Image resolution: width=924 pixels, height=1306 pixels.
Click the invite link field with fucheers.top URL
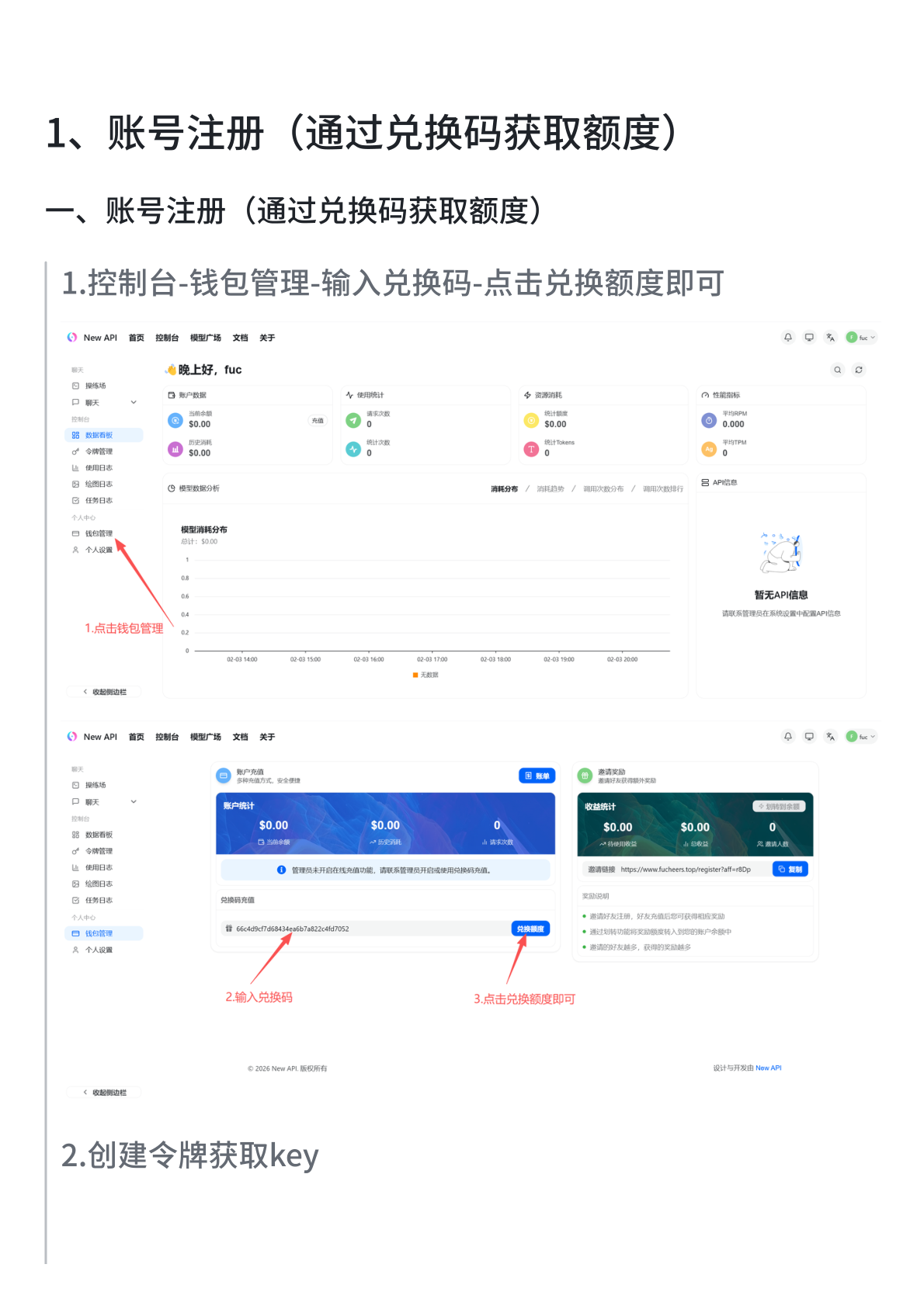point(677,870)
